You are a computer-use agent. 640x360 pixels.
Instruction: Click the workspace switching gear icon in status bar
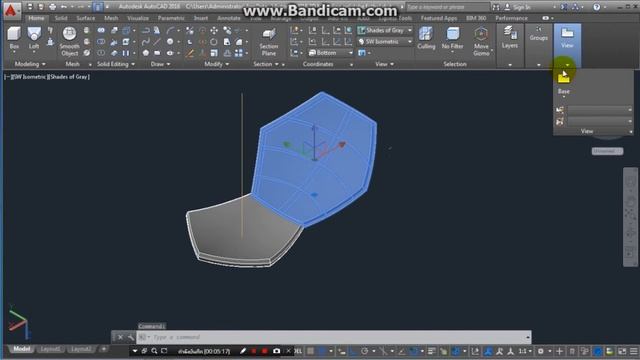tap(540, 351)
